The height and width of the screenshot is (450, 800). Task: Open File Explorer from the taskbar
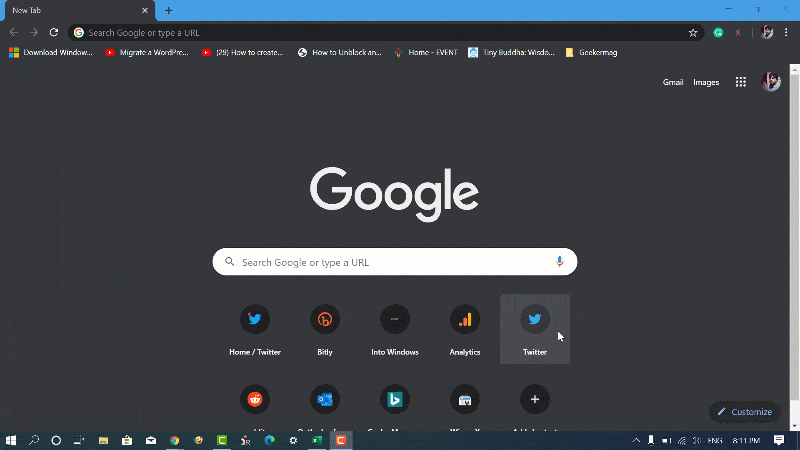coord(103,440)
